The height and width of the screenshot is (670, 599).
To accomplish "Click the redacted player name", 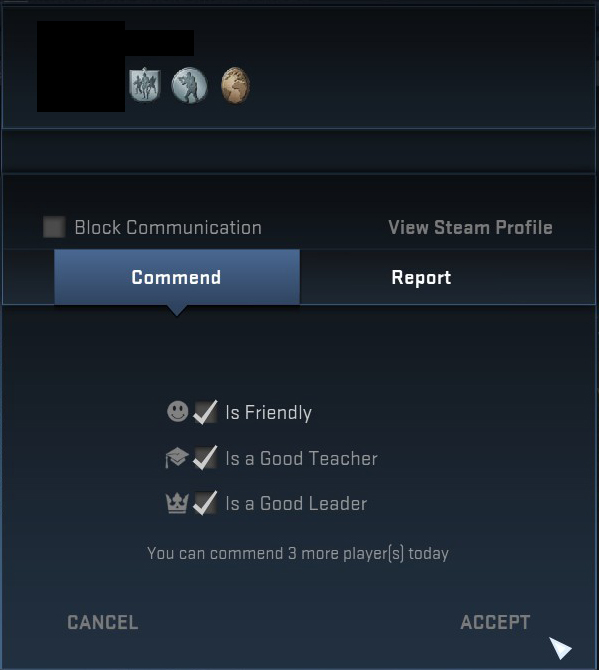I will pyautogui.click(x=159, y=43).
